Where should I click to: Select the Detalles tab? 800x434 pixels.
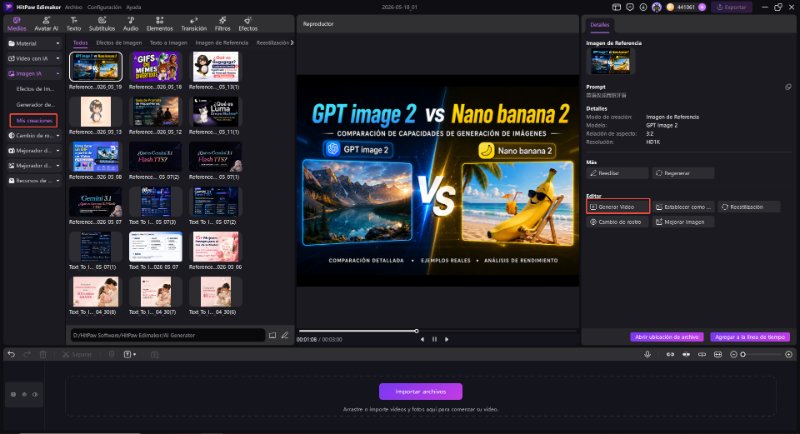coord(599,24)
